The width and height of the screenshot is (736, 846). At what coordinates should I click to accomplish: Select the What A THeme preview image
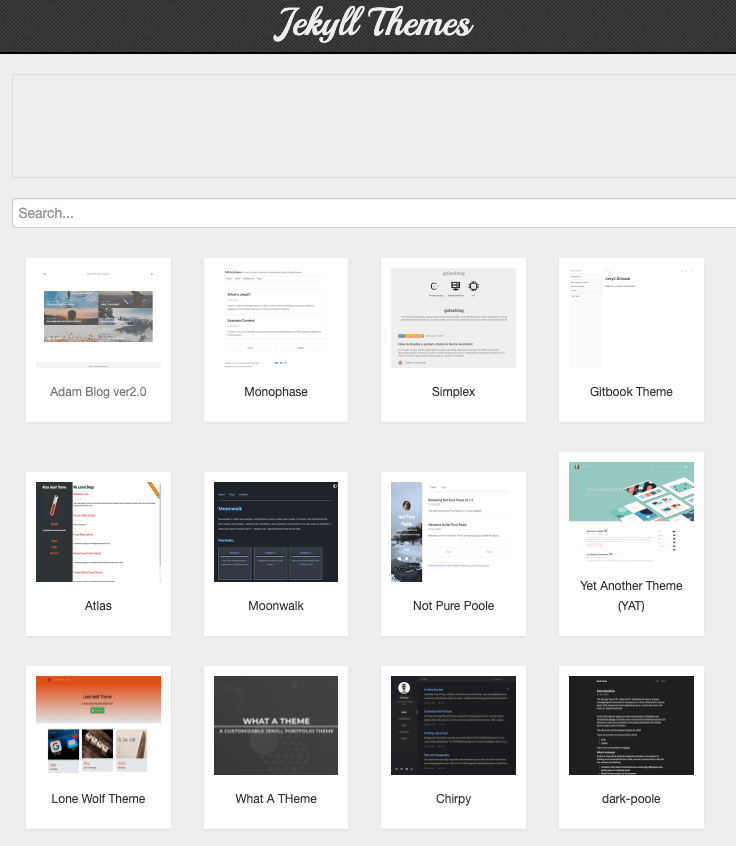click(x=276, y=725)
